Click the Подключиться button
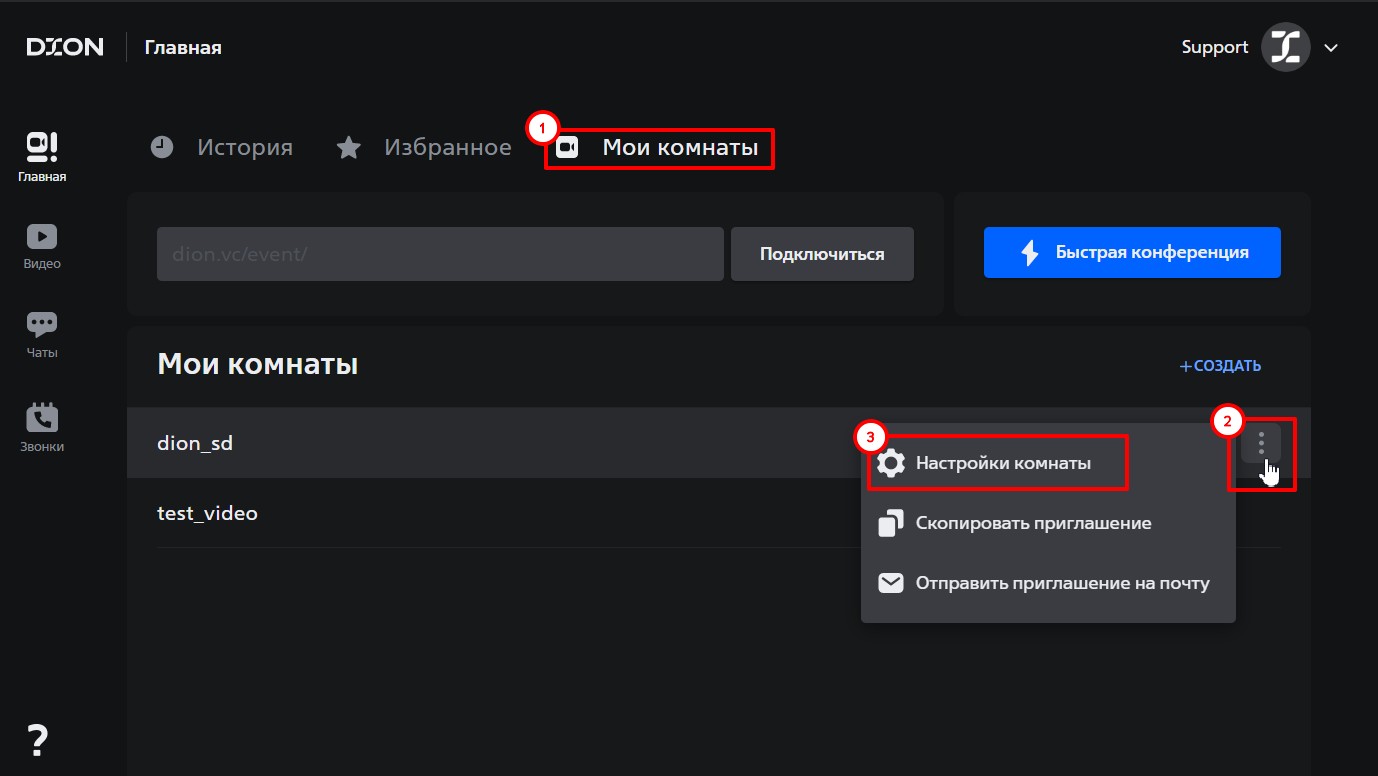The image size is (1378, 776). 822,254
